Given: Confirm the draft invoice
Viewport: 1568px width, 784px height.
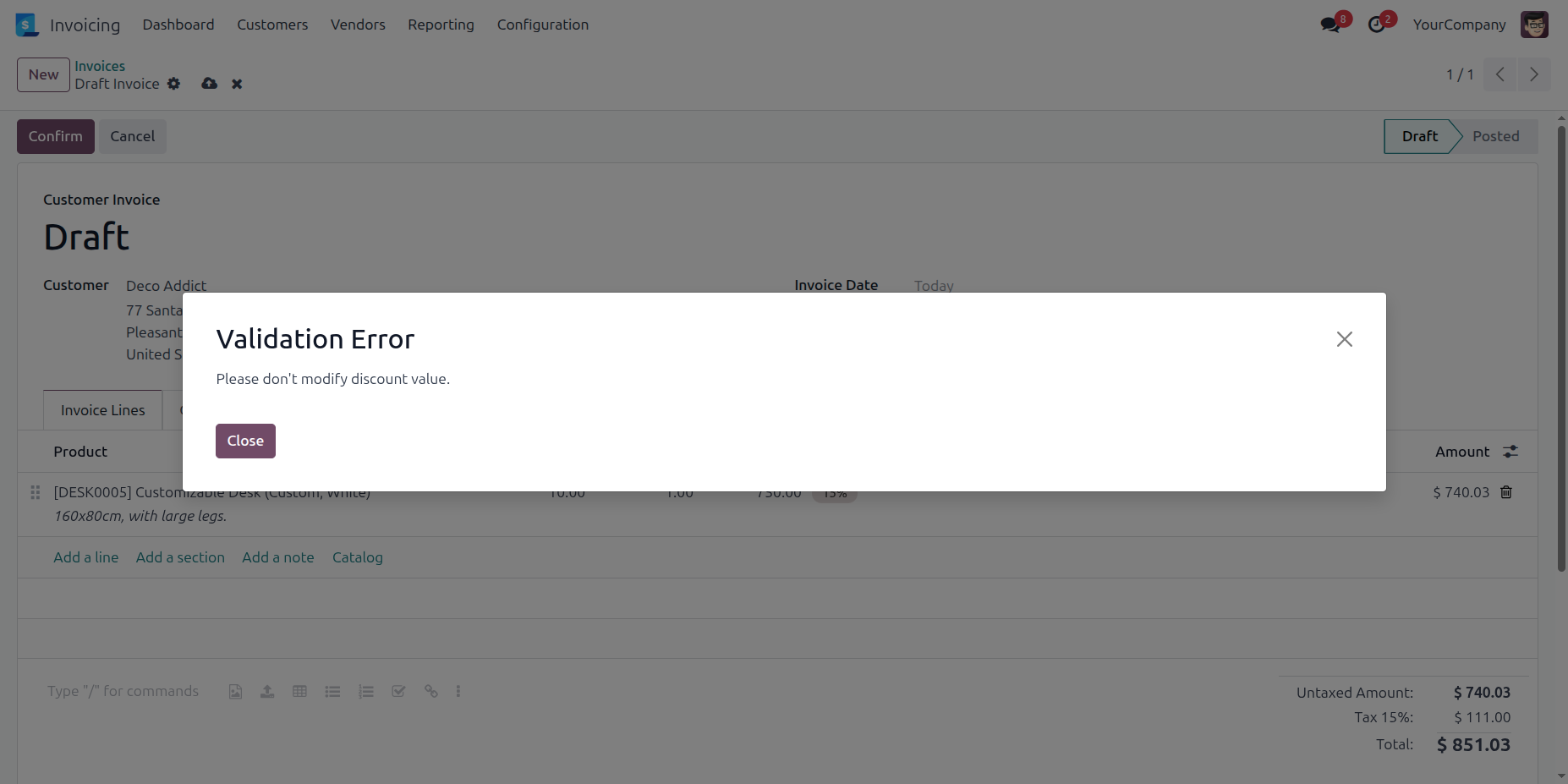Looking at the screenshot, I should [56, 136].
